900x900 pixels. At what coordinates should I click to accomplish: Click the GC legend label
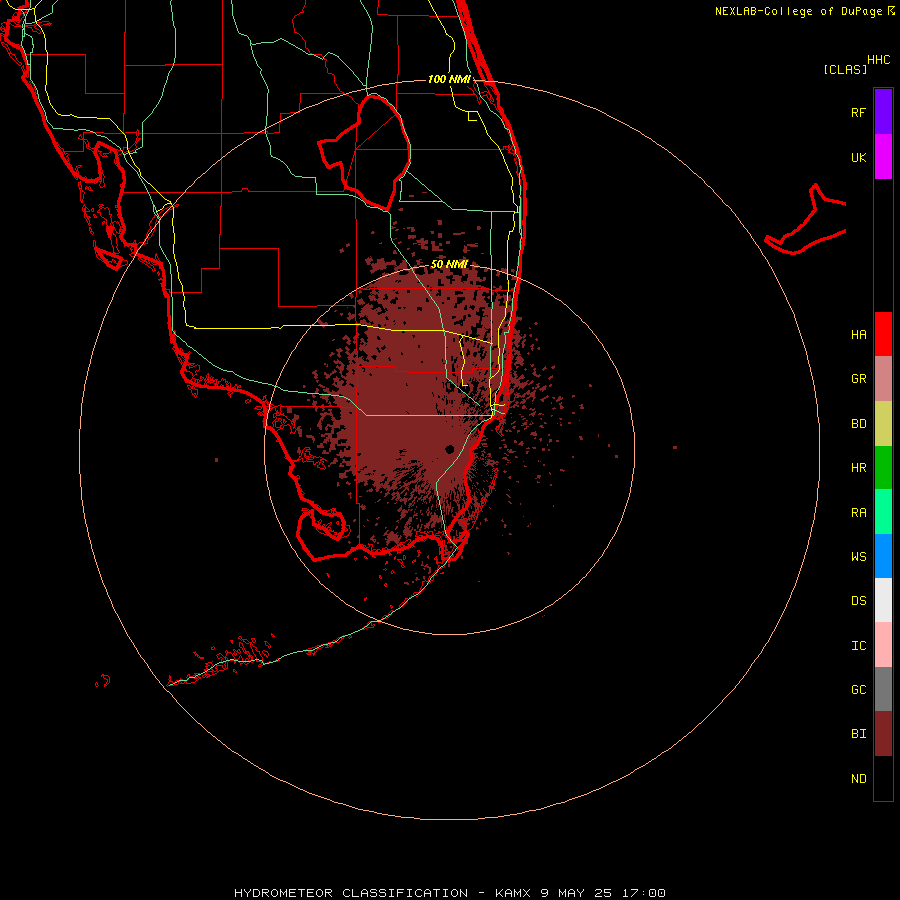pyautogui.click(x=858, y=690)
